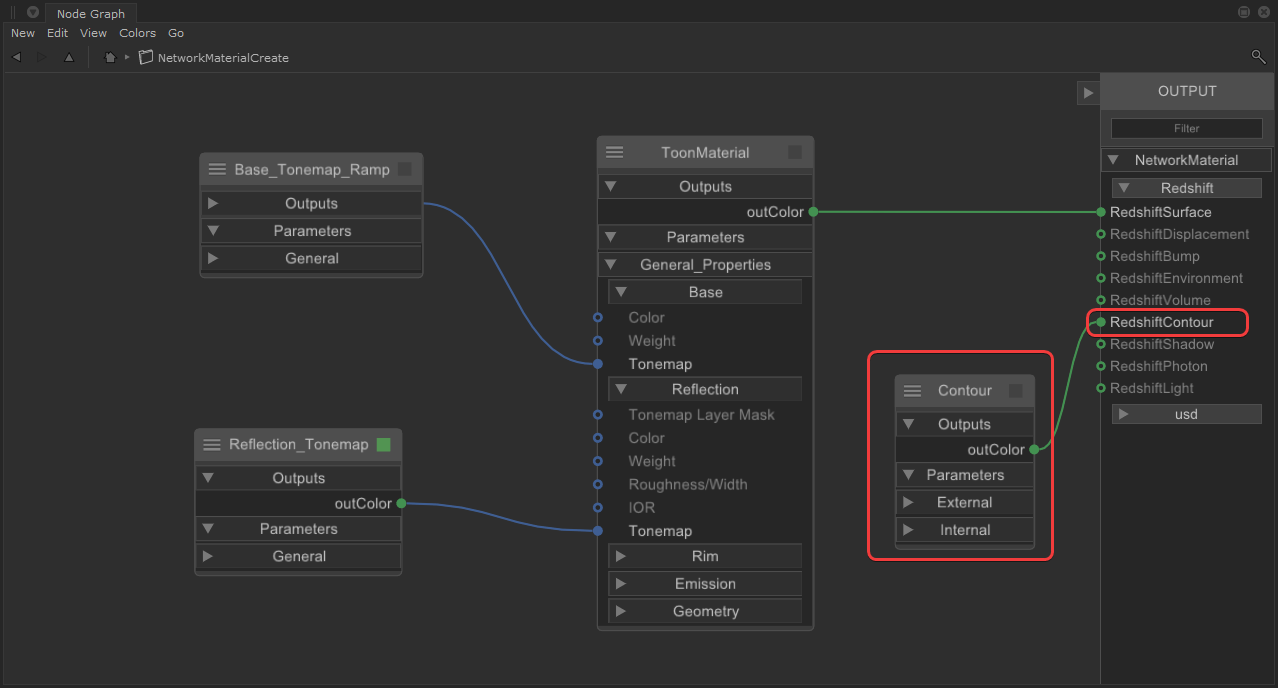1278x688 pixels.
Task: Open the Reflection_Tonemap node hamburger menu
Action: tap(211, 445)
